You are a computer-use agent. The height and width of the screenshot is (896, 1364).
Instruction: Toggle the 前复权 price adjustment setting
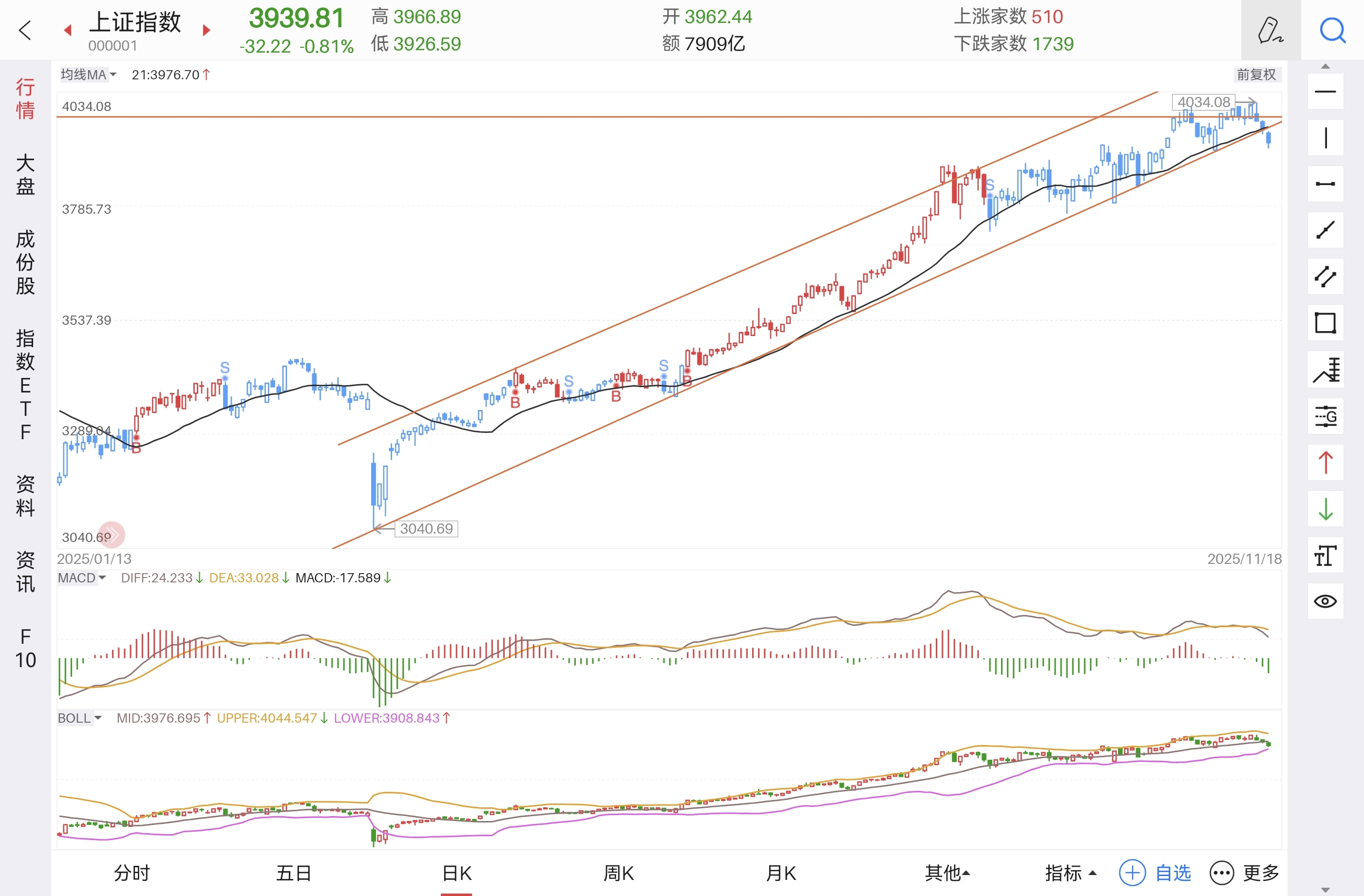click(x=1256, y=75)
